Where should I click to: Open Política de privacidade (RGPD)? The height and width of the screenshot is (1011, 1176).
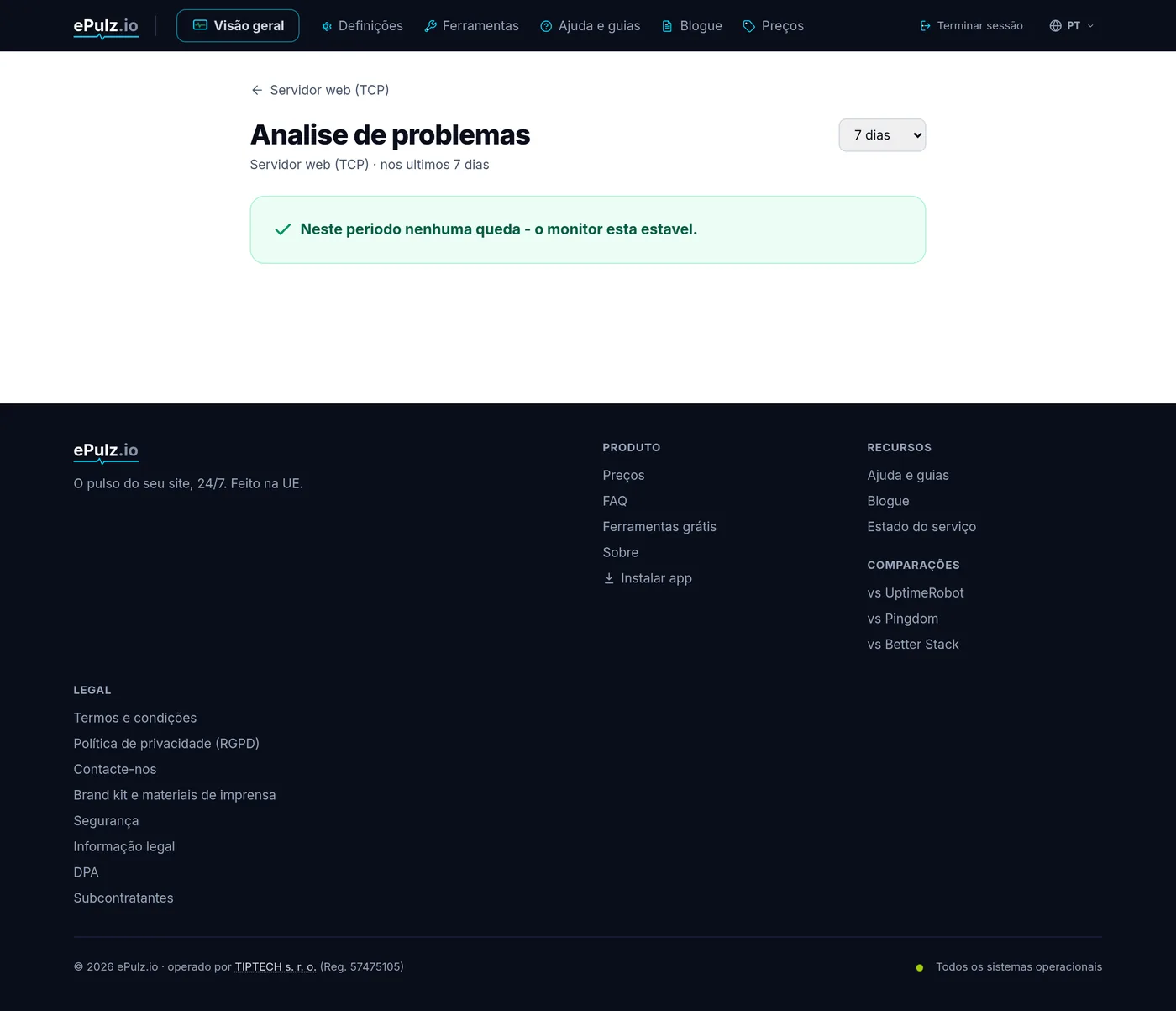tap(166, 744)
